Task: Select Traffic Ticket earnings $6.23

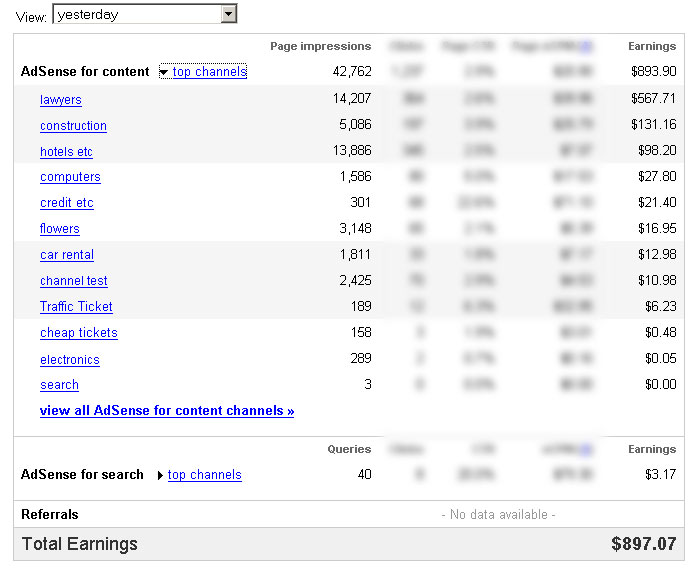Action: (661, 306)
